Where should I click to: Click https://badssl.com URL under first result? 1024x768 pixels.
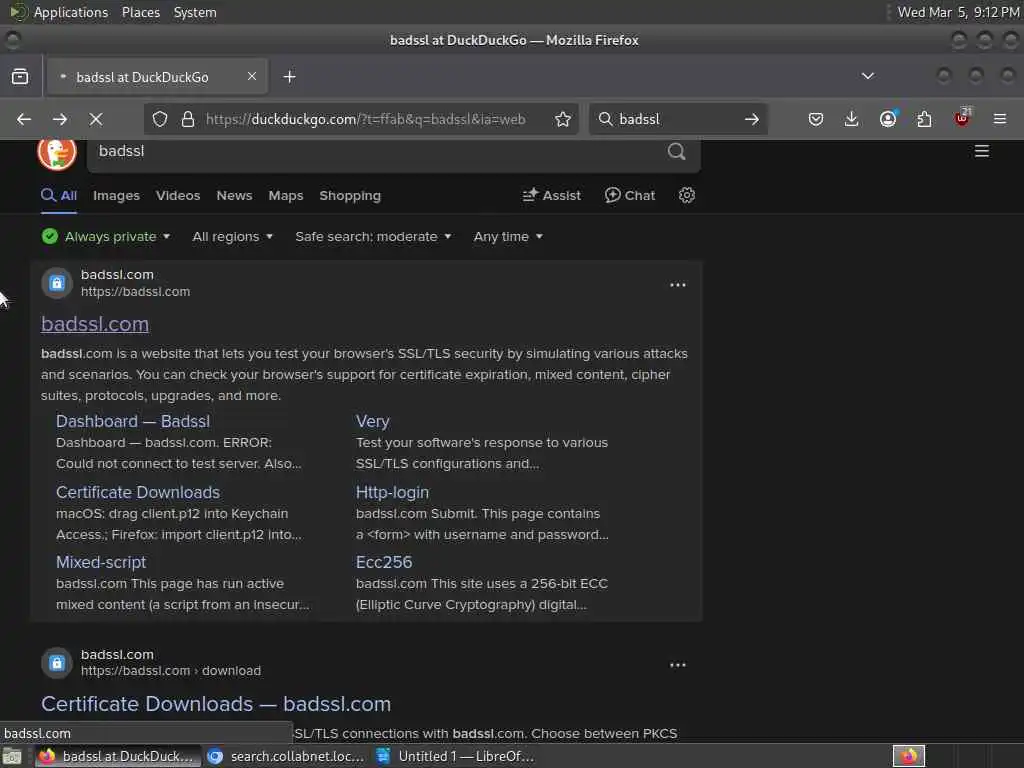[x=135, y=292]
